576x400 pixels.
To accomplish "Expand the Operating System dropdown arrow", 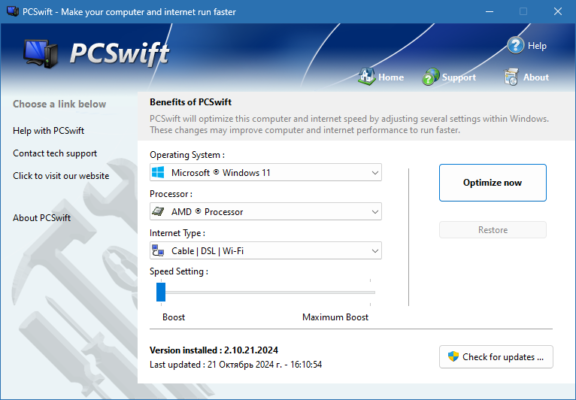I will coord(375,173).
